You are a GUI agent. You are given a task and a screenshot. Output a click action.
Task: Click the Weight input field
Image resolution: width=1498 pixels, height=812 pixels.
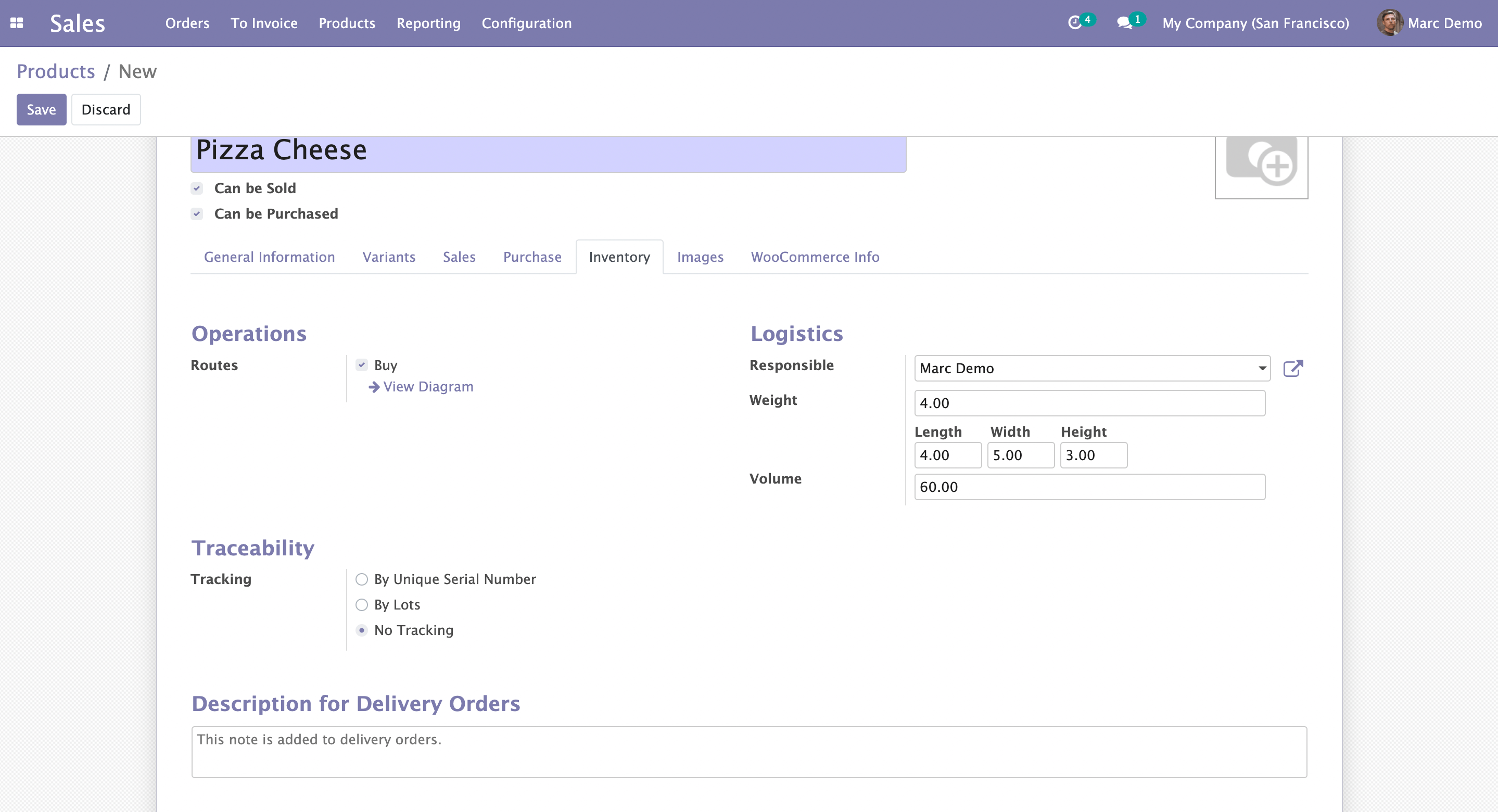pos(1089,403)
